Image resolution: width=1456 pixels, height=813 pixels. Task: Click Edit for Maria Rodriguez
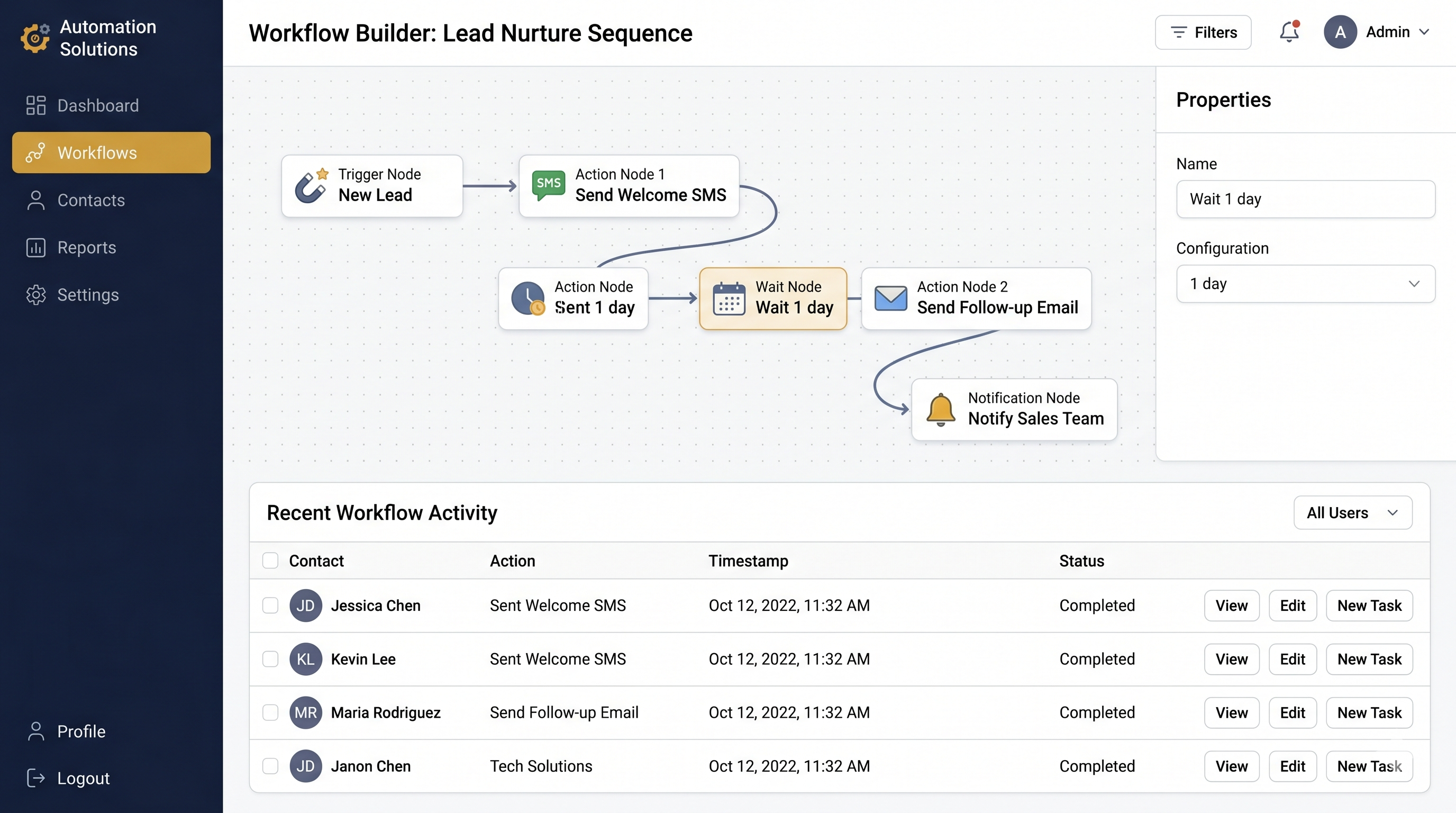[1293, 712]
